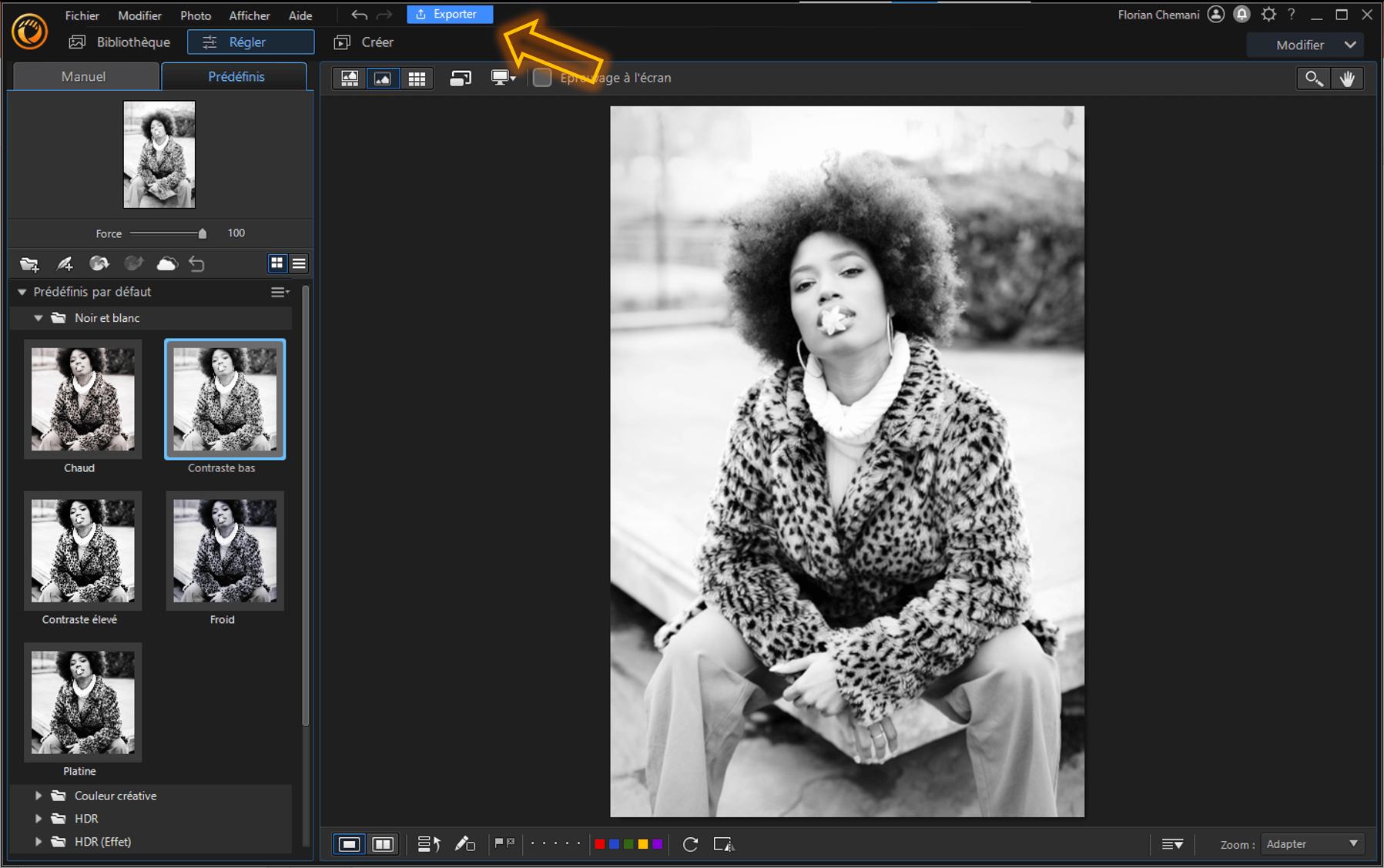Open adjustment history list icon
The width and height of the screenshot is (1384, 868).
[x=429, y=844]
